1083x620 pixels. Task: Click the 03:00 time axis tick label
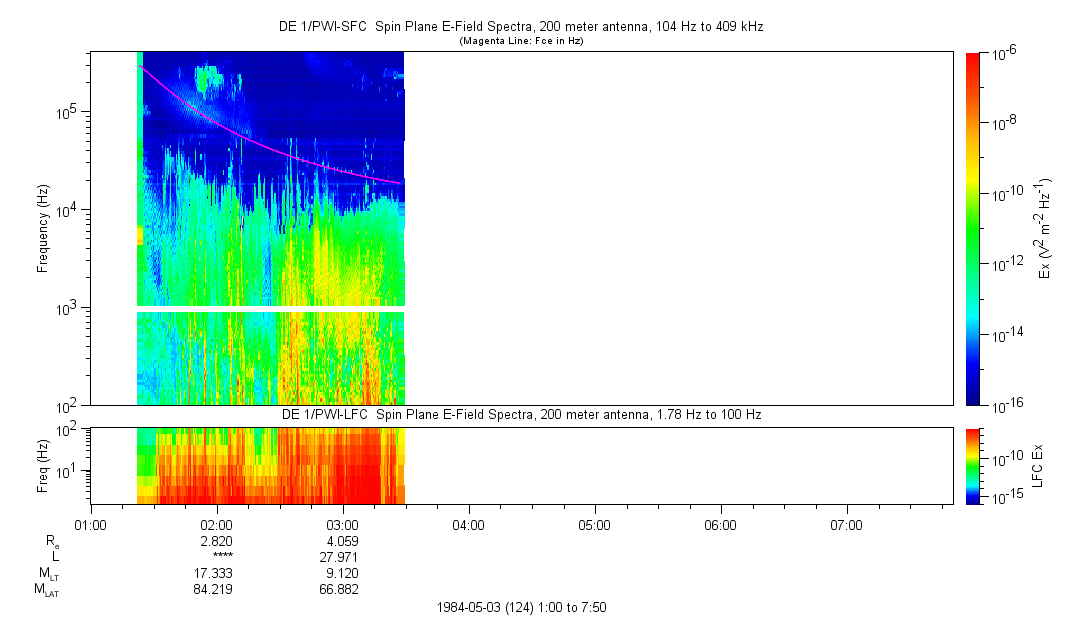coord(343,524)
